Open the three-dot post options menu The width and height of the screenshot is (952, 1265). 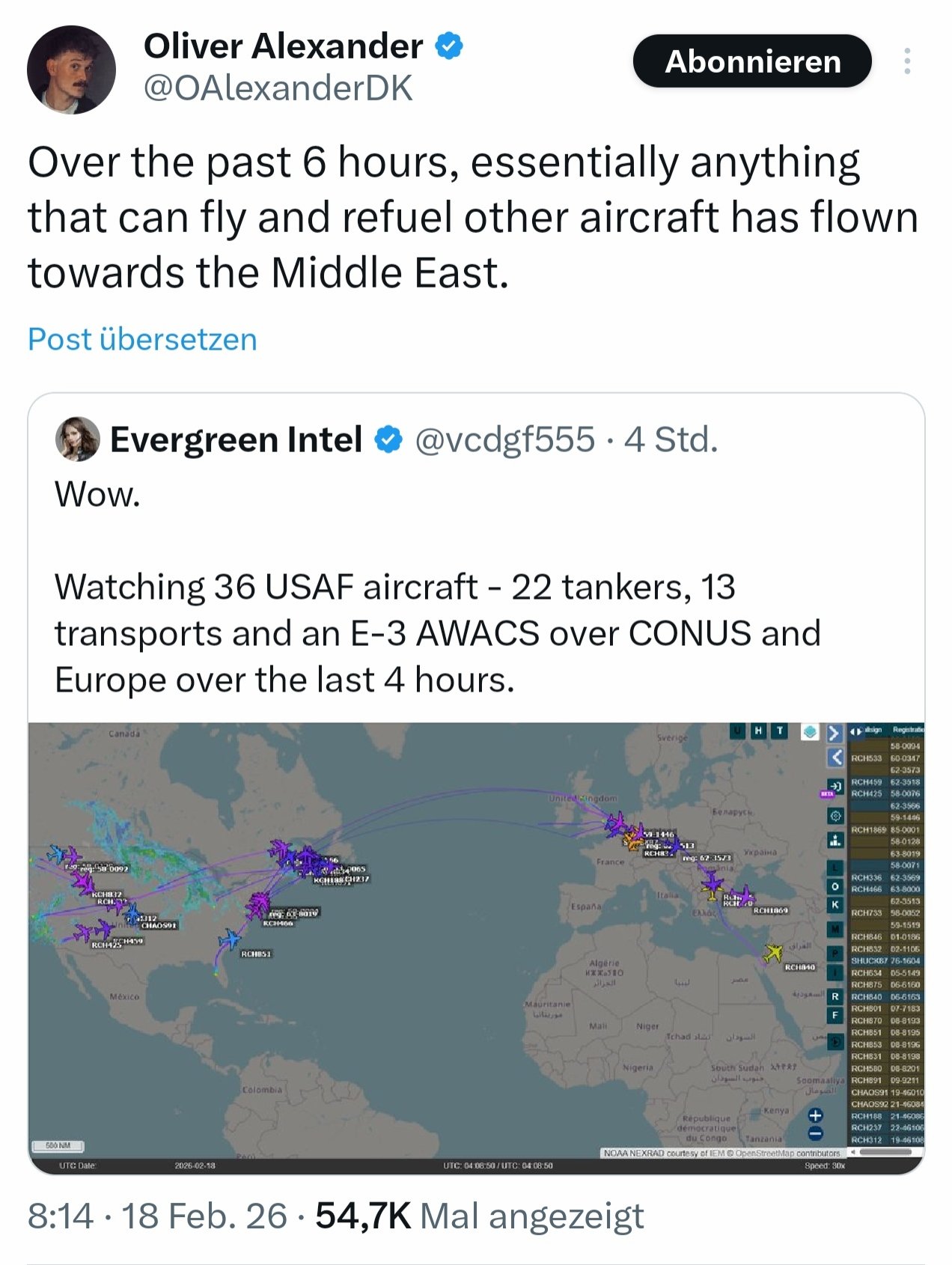(x=906, y=61)
